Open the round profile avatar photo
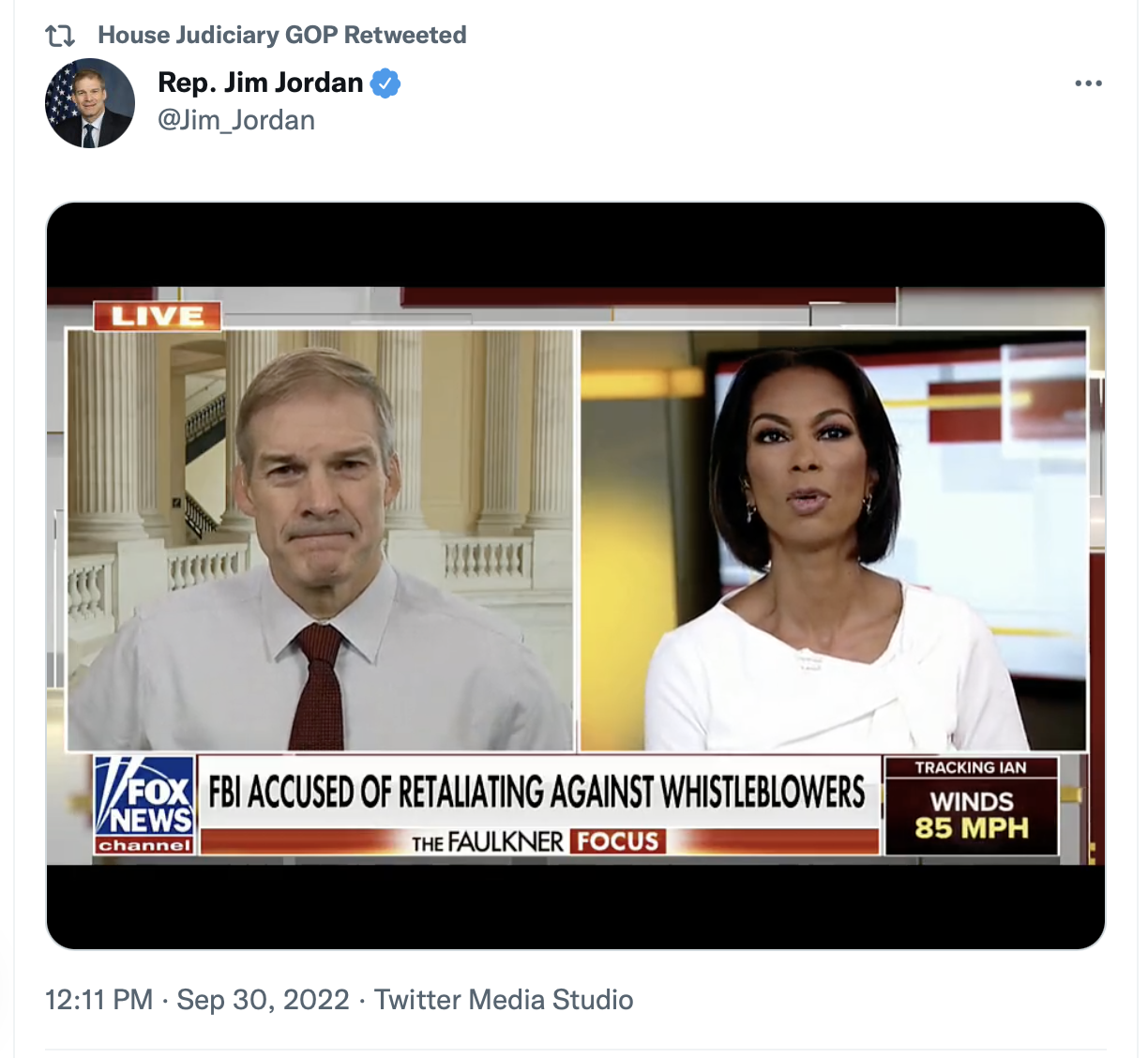The image size is (1148, 1058). pyautogui.click(x=90, y=103)
